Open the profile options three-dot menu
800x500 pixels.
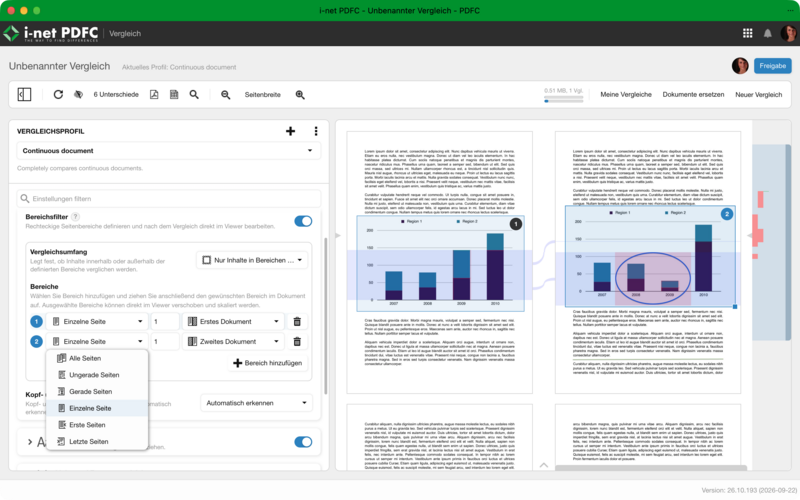tap(316, 131)
